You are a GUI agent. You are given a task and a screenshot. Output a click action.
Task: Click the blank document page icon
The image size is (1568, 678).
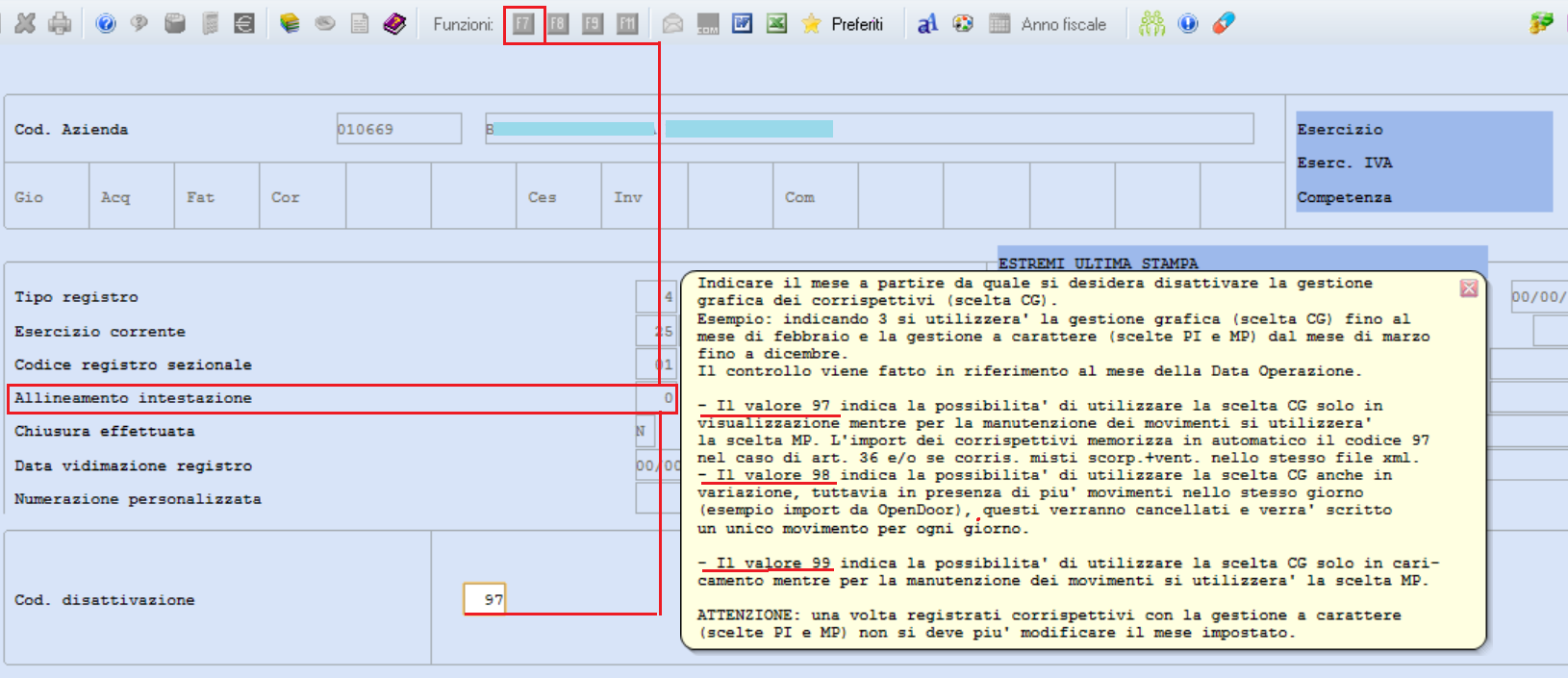(x=359, y=23)
